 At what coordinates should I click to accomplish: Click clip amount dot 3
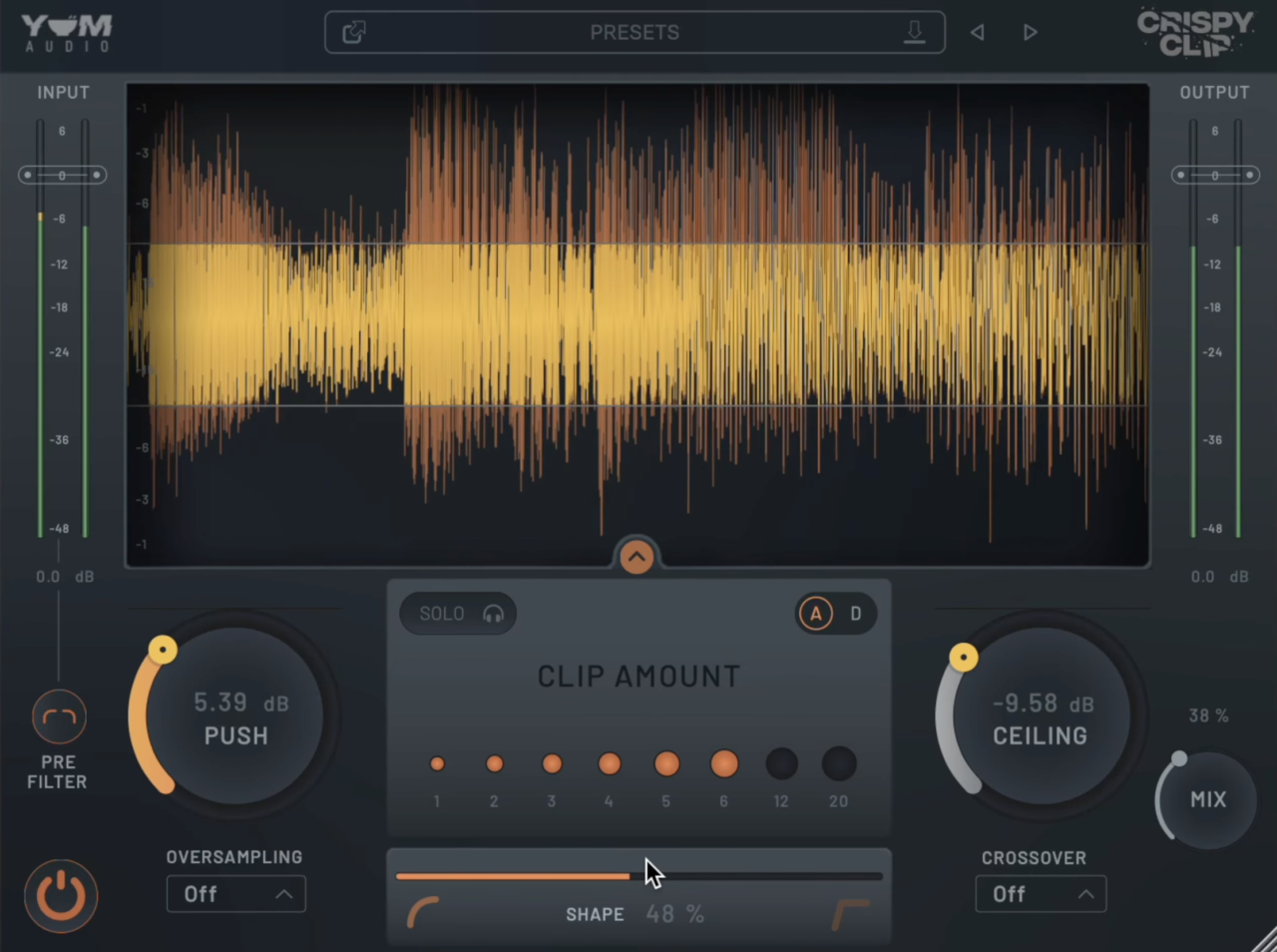point(552,764)
